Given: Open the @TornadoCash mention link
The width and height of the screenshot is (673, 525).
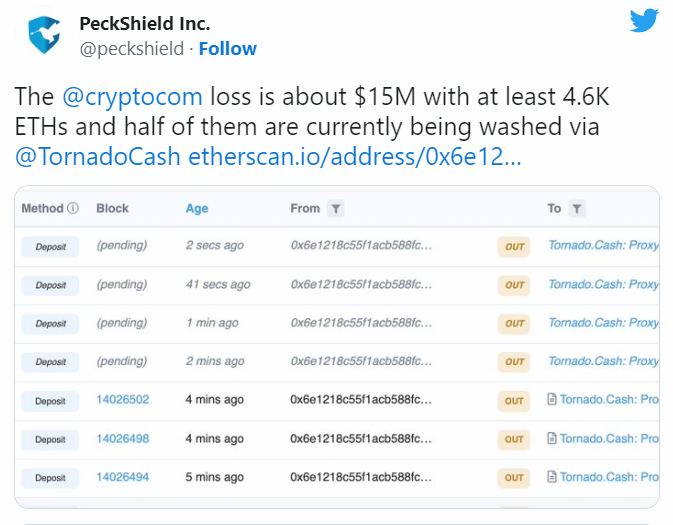Looking at the screenshot, I should click(x=99, y=156).
